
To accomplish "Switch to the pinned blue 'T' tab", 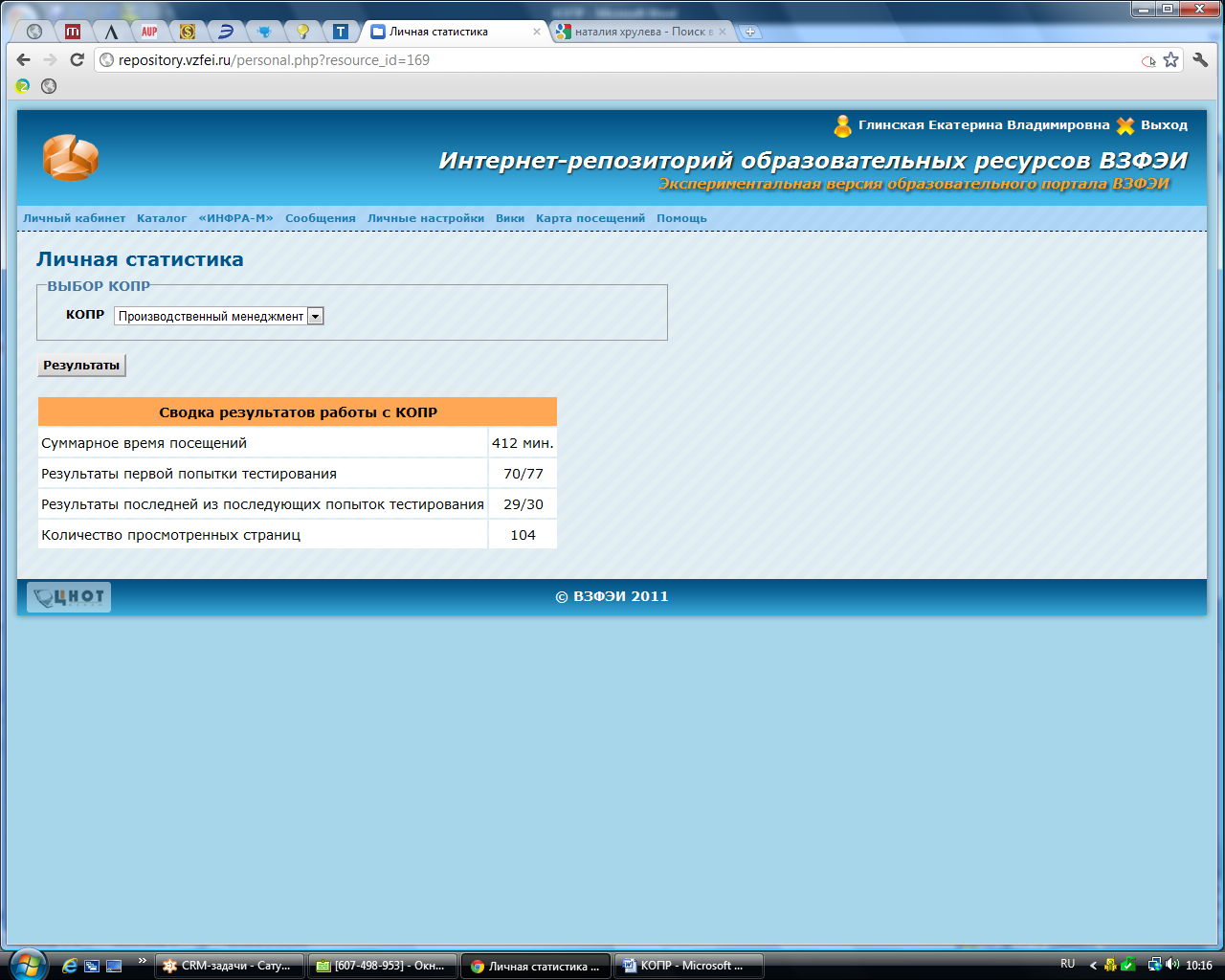I will click(x=341, y=32).
